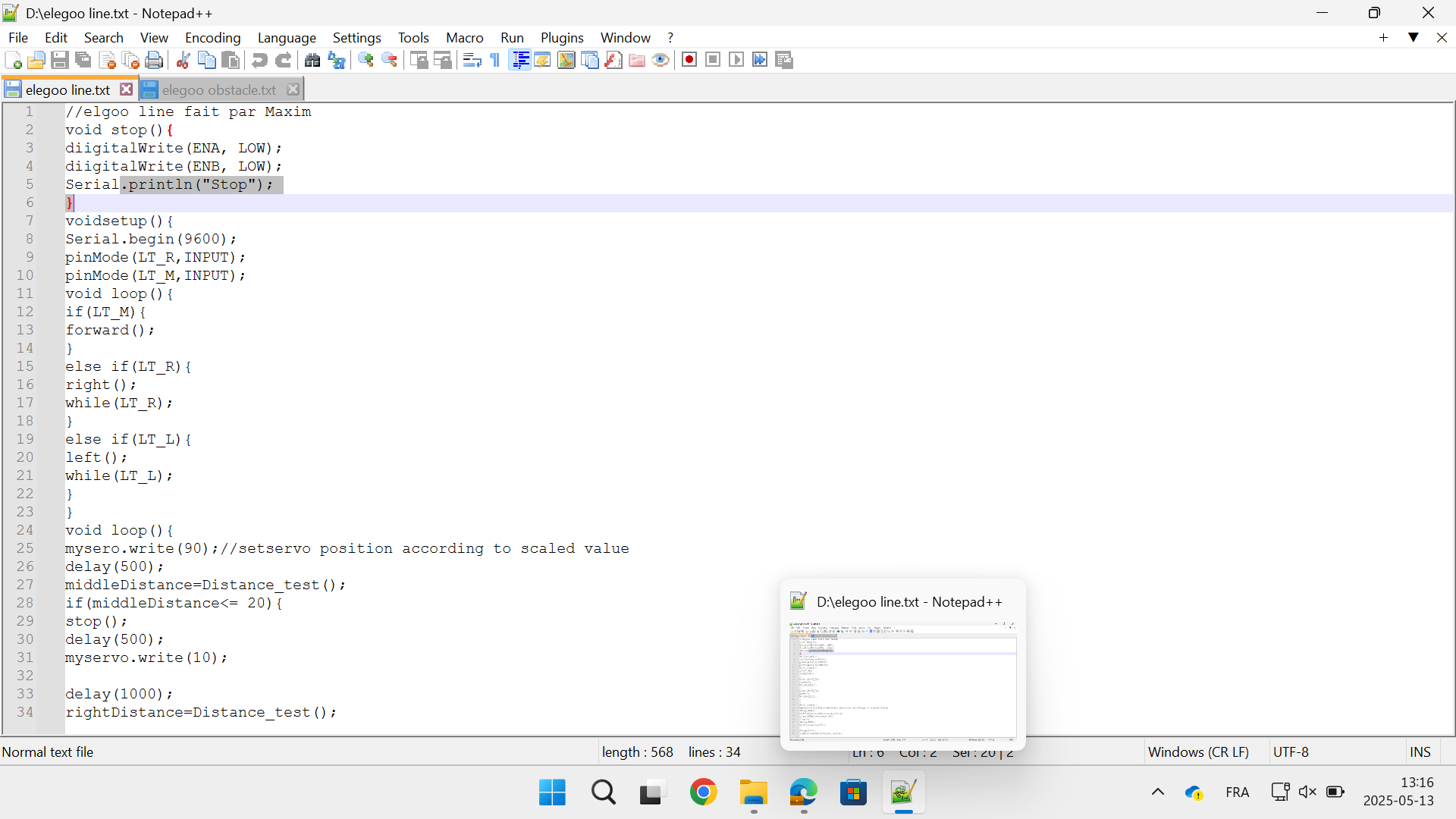1456x819 pixels.
Task: Open the Edit menu
Action: point(56,37)
